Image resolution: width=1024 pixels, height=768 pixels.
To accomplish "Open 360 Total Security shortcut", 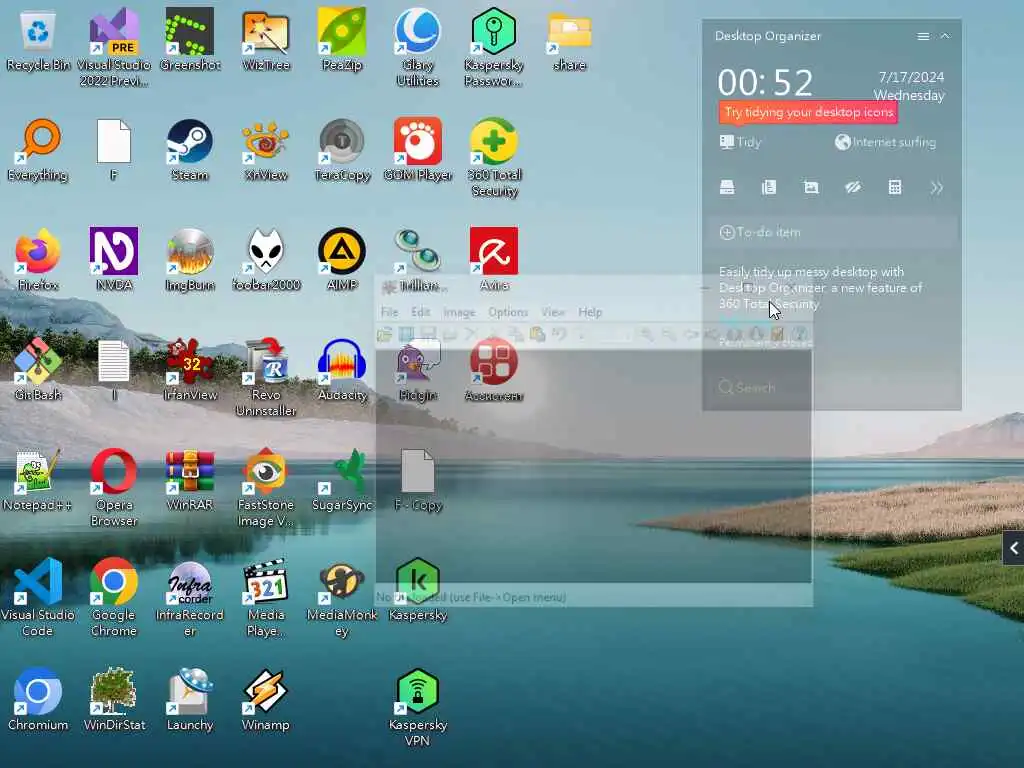I will 494,158.
